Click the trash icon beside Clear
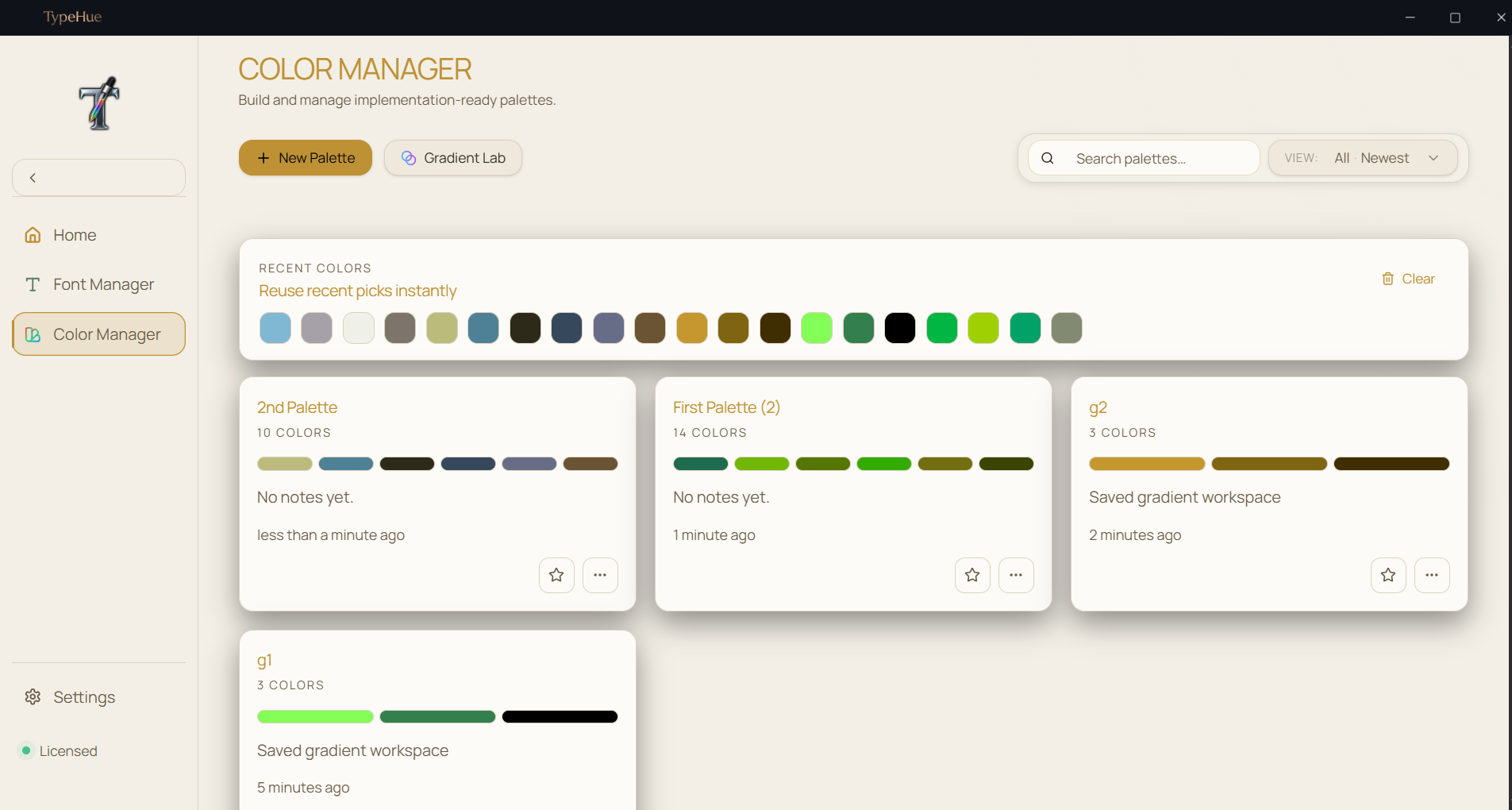 (1388, 279)
